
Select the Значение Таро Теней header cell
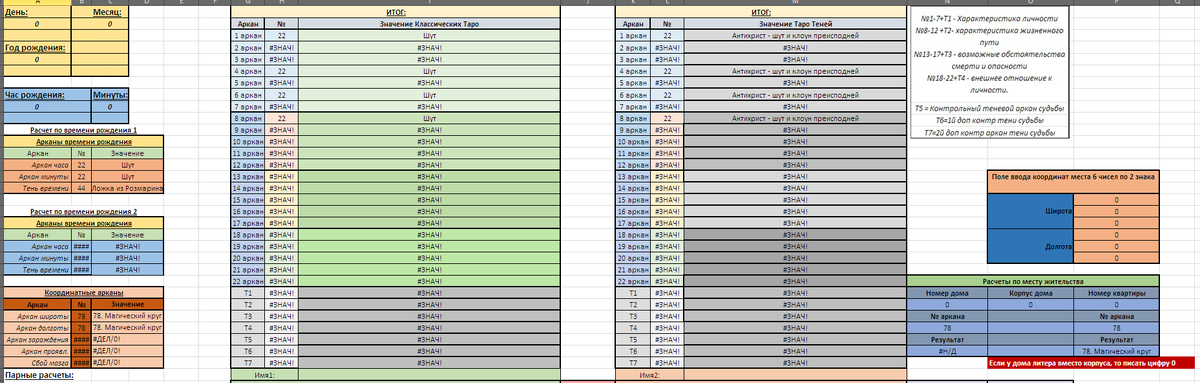click(794, 23)
